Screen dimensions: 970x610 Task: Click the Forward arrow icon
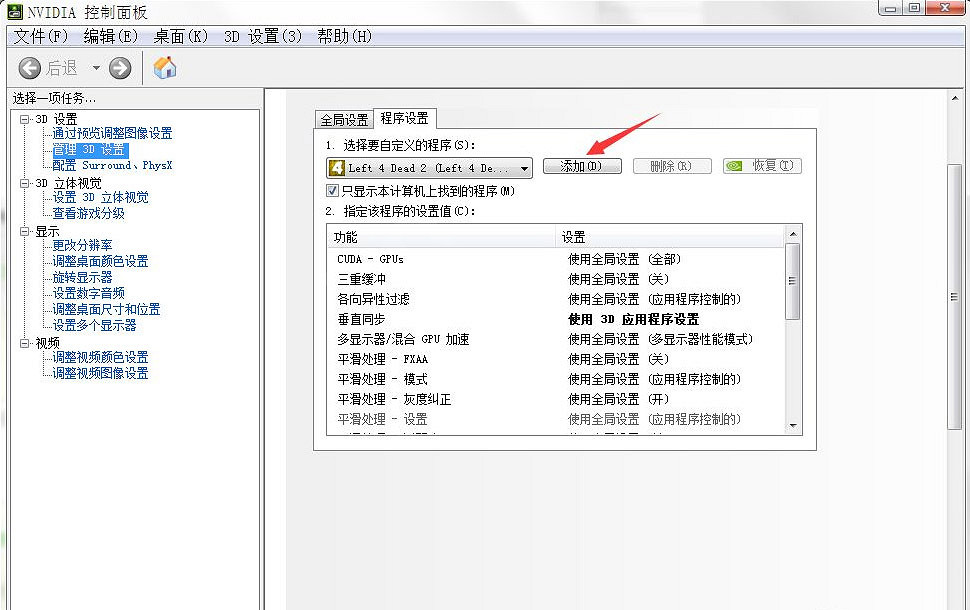[120, 68]
